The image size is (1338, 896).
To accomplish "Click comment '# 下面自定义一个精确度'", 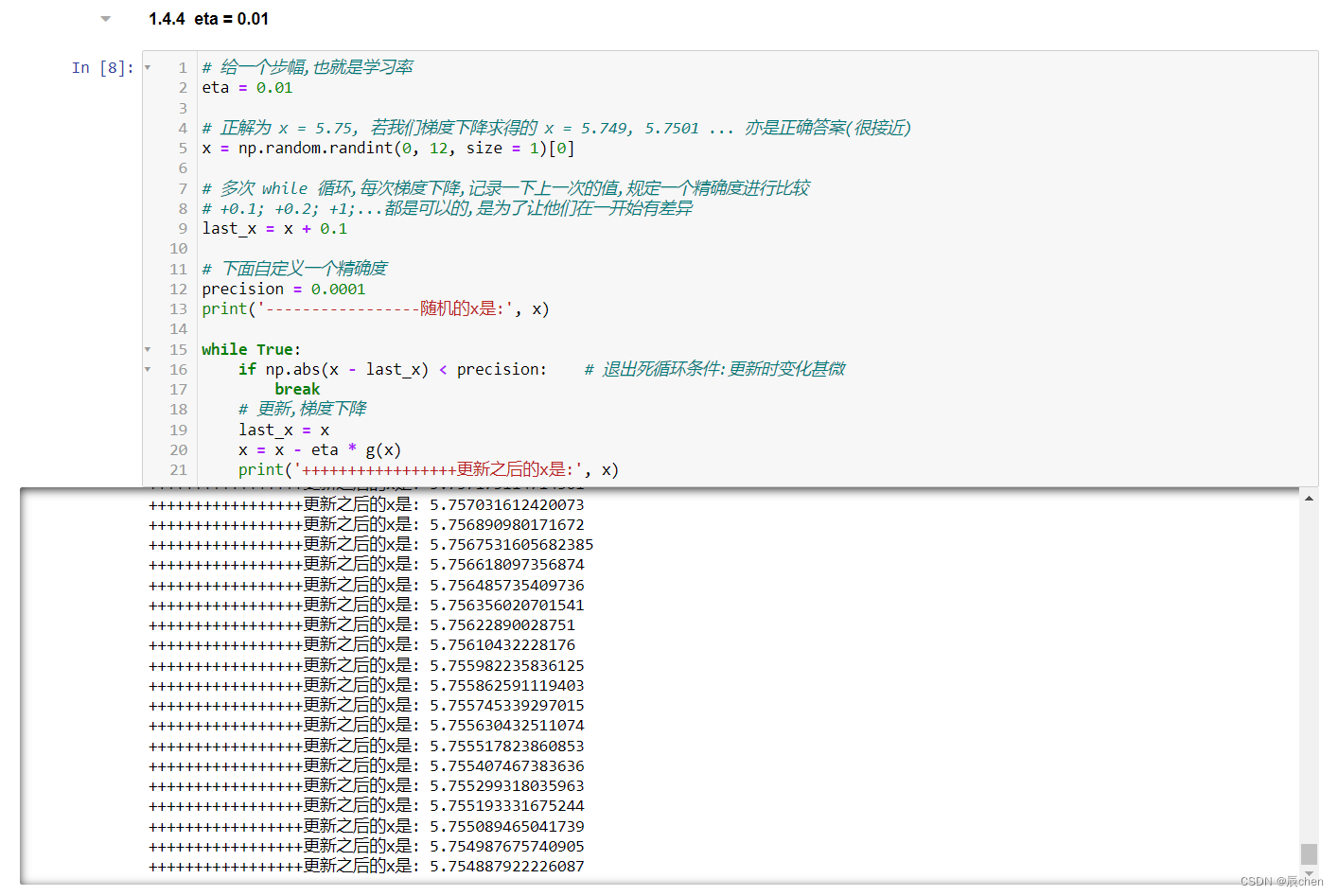I will (294, 270).
